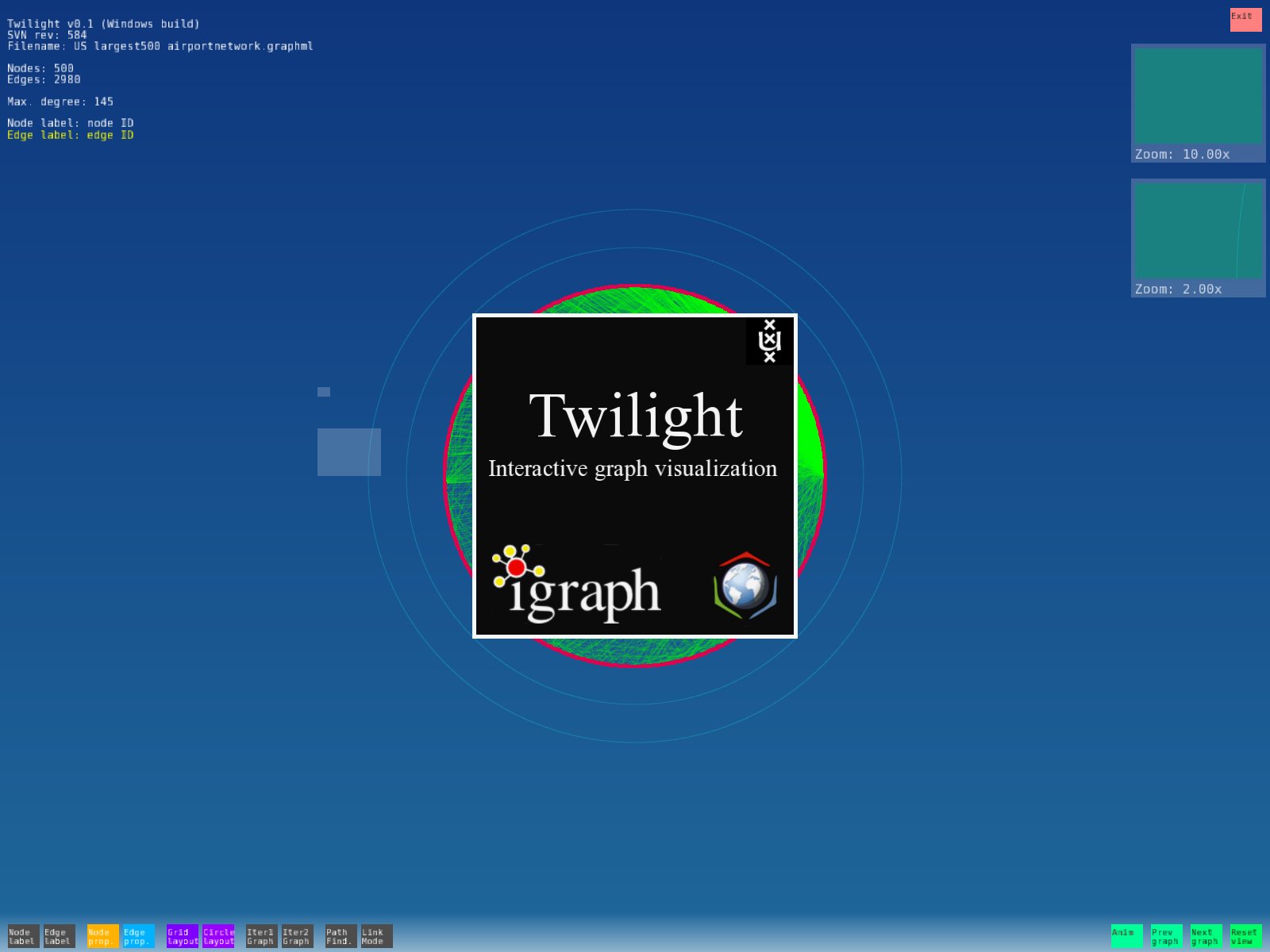1270x952 pixels.
Task: Open the blue Edge prop. button
Action: pos(138,936)
